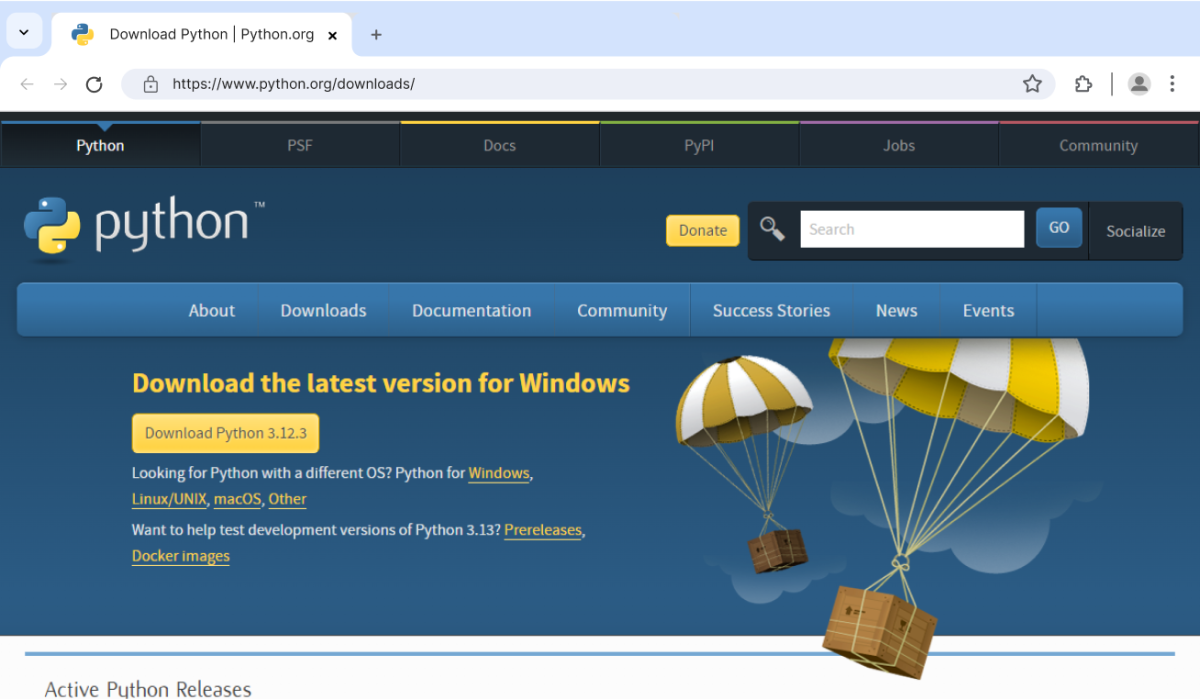Open the Prereleases link for Python 3.13

click(x=543, y=530)
